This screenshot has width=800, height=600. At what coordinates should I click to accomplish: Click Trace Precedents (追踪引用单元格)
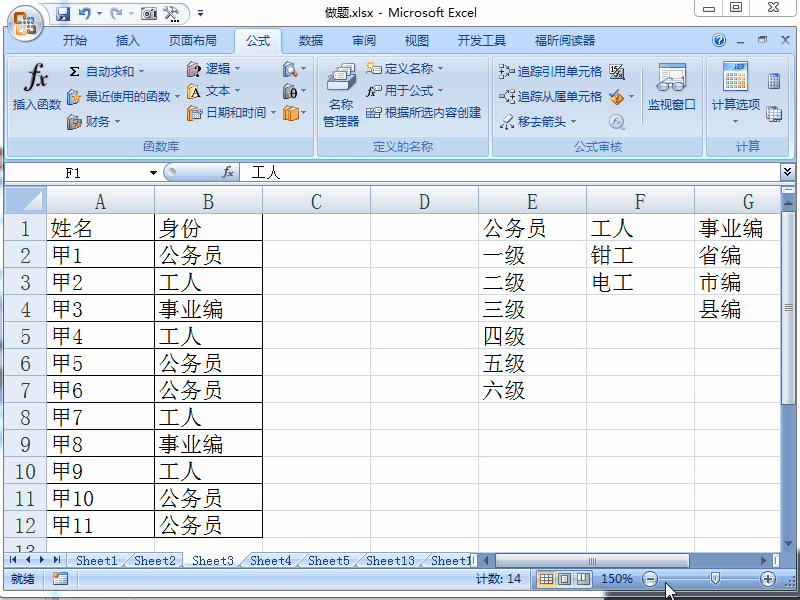(551, 71)
